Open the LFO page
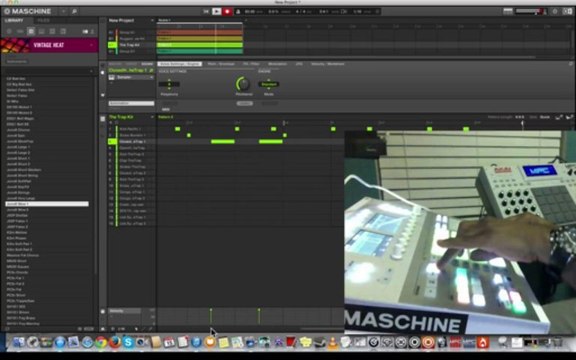576x360 pixels. pos(299,64)
